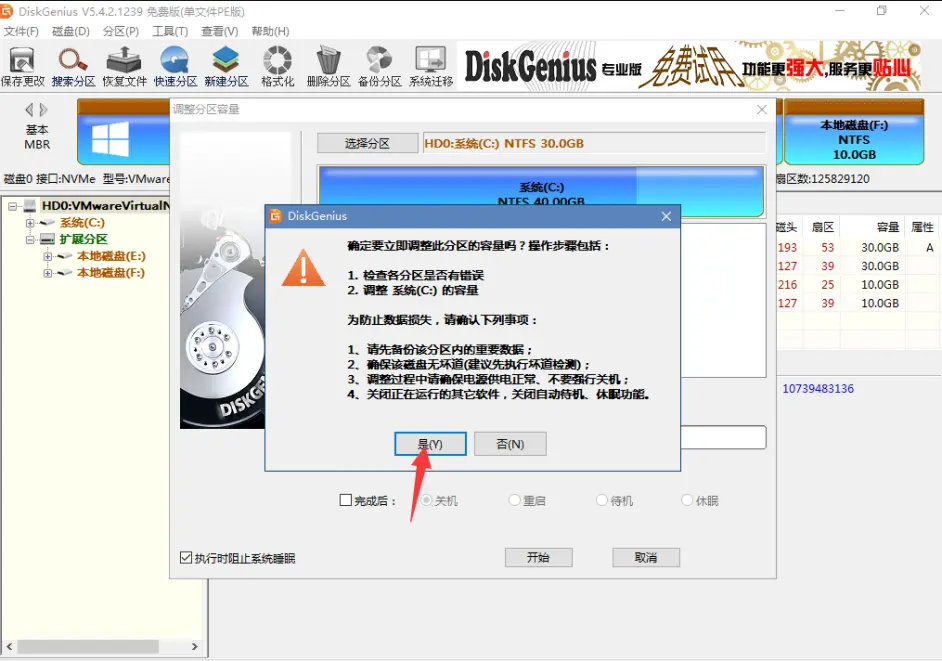The height and width of the screenshot is (661, 942).
Task: Expand the Local Disk (F:) tree node
Action: [x=47, y=273]
